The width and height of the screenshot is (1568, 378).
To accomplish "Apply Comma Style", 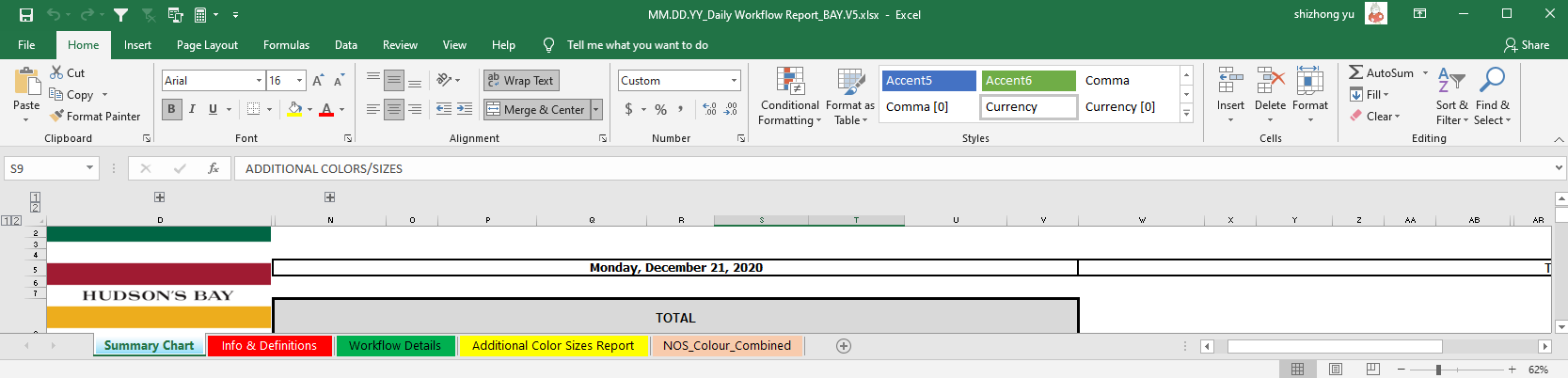I will tap(681, 109).
